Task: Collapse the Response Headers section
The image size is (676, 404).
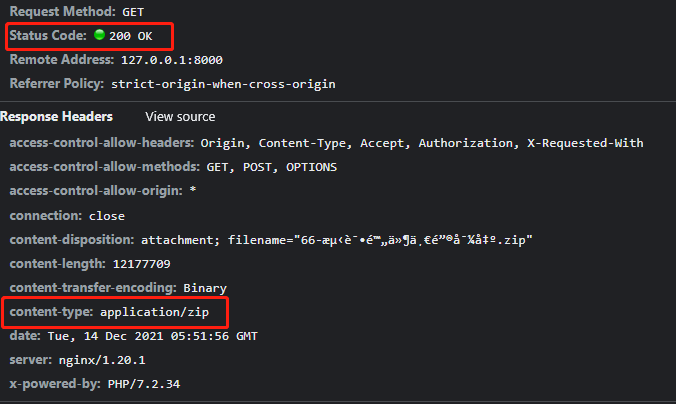Action: [x=56, y=117]
